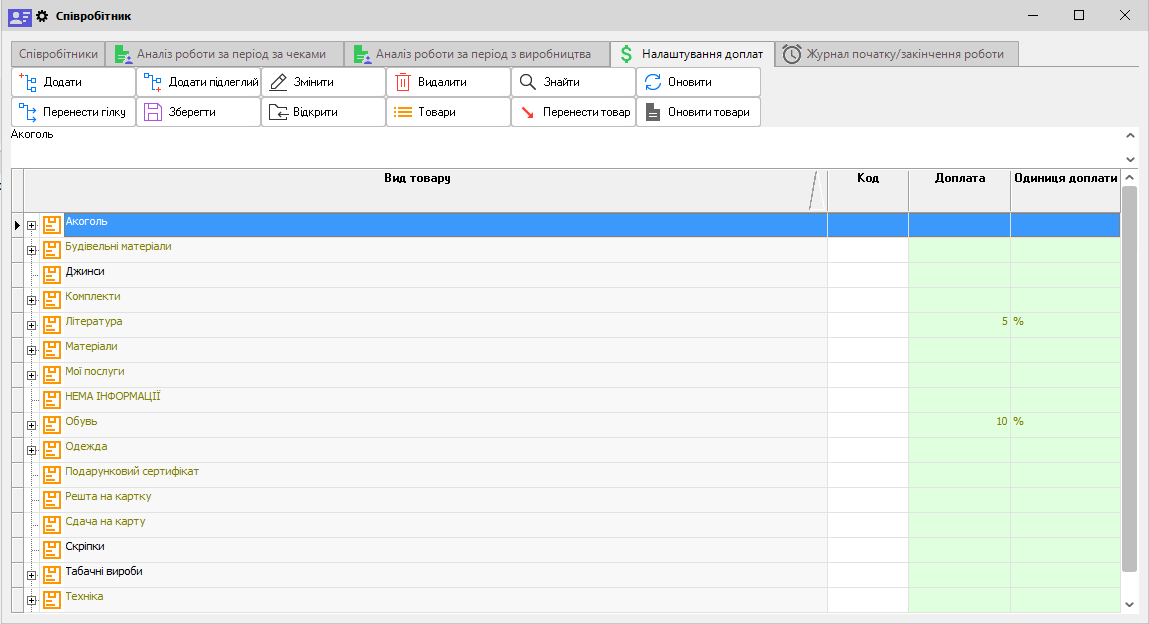Click the Оновити refresh icon
1149x624 pixels.
tap(653, 82)
